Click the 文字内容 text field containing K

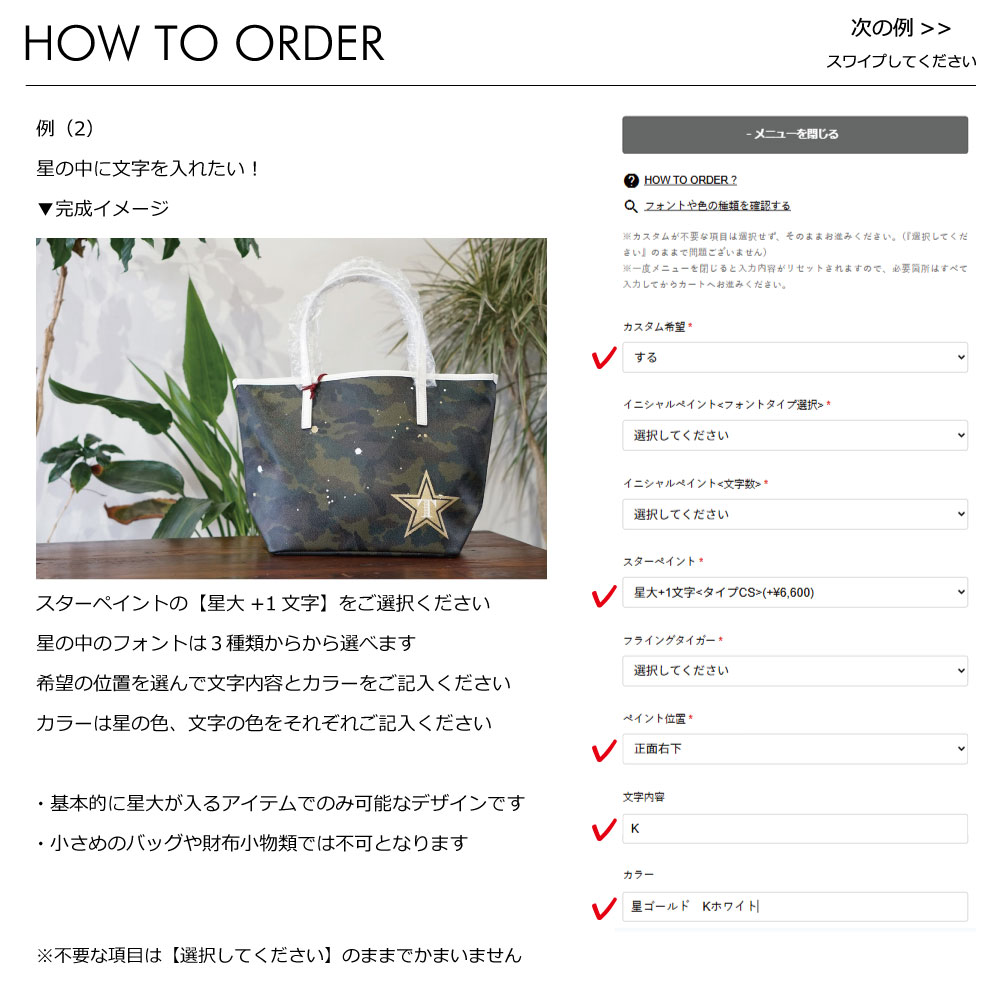tap(795, 828)
